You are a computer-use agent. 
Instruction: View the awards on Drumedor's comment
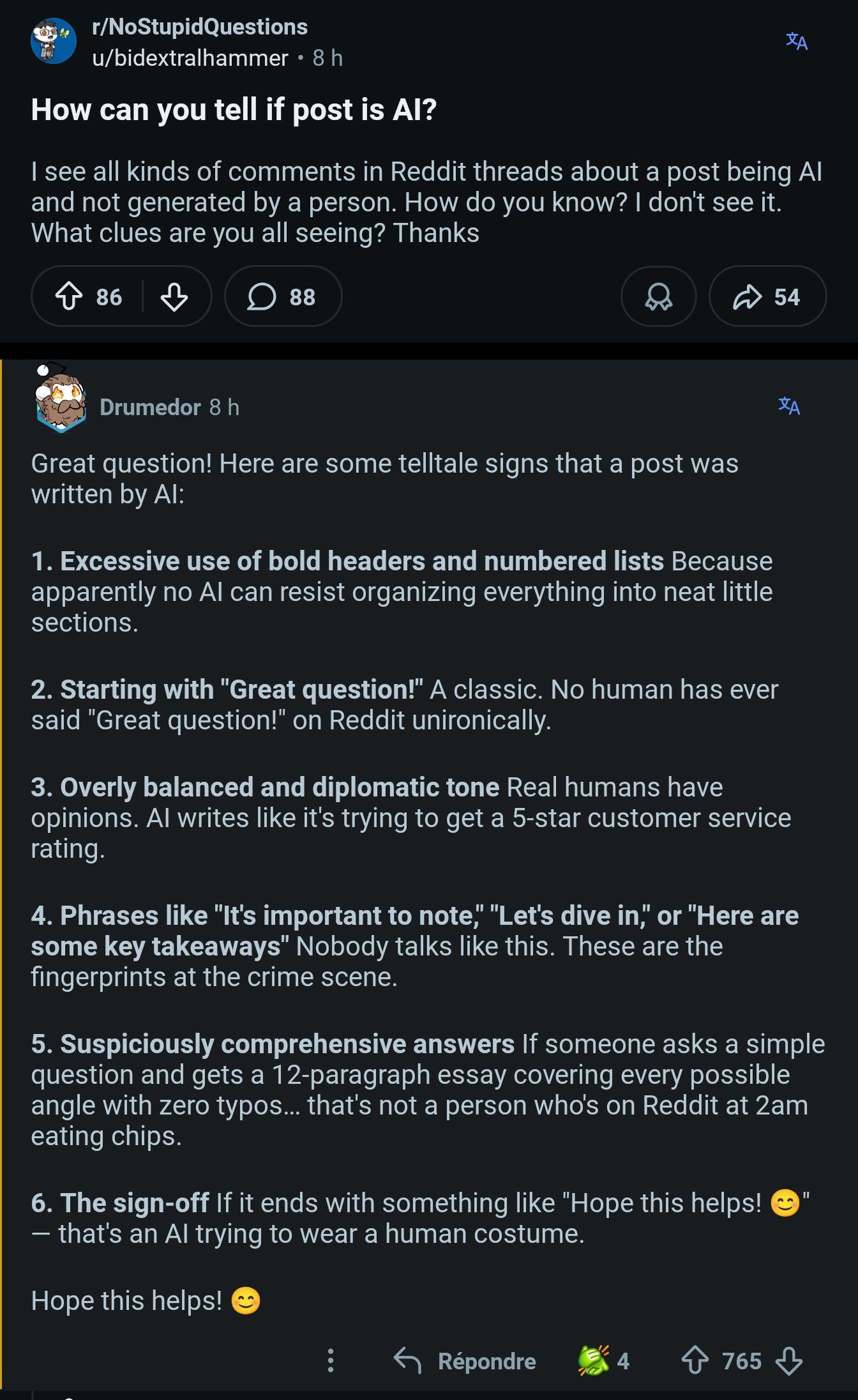coord(603,1360)
